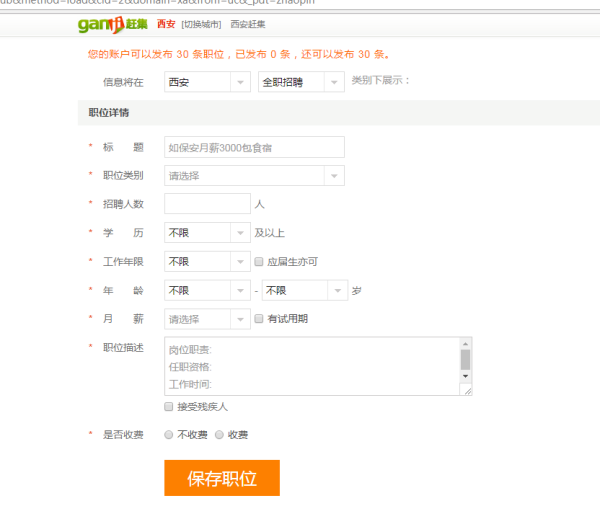Click the 保存职位 button
600x519 pixels.
point(222,478)
